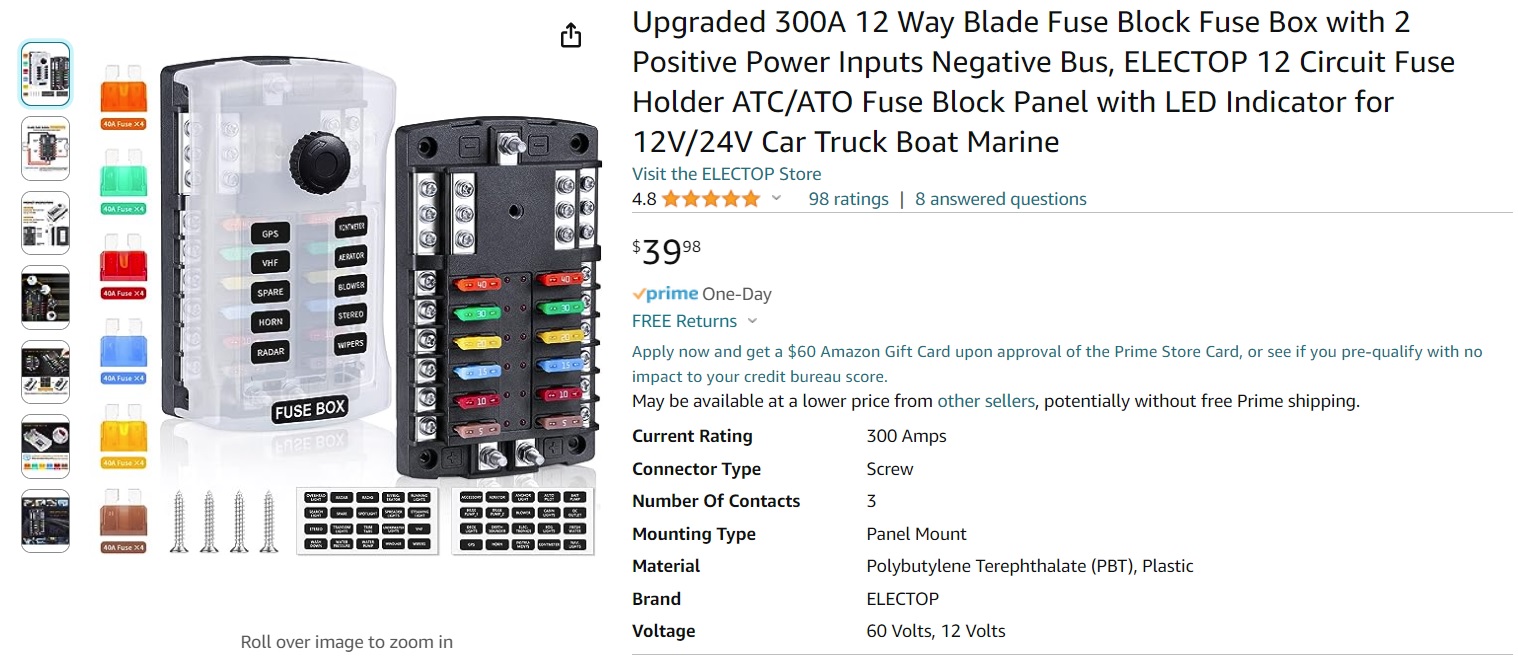The height and width of the screenshot is (670, 1518).
Task: Click the share icon above product image
Action: click(x=570, y=36)
